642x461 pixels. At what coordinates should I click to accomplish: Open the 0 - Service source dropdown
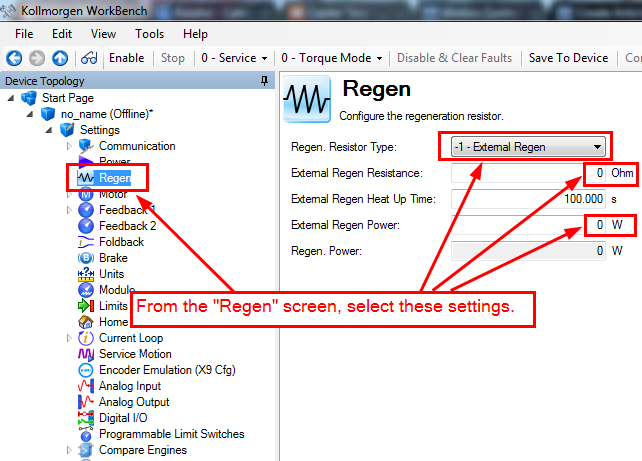(234, 58)
